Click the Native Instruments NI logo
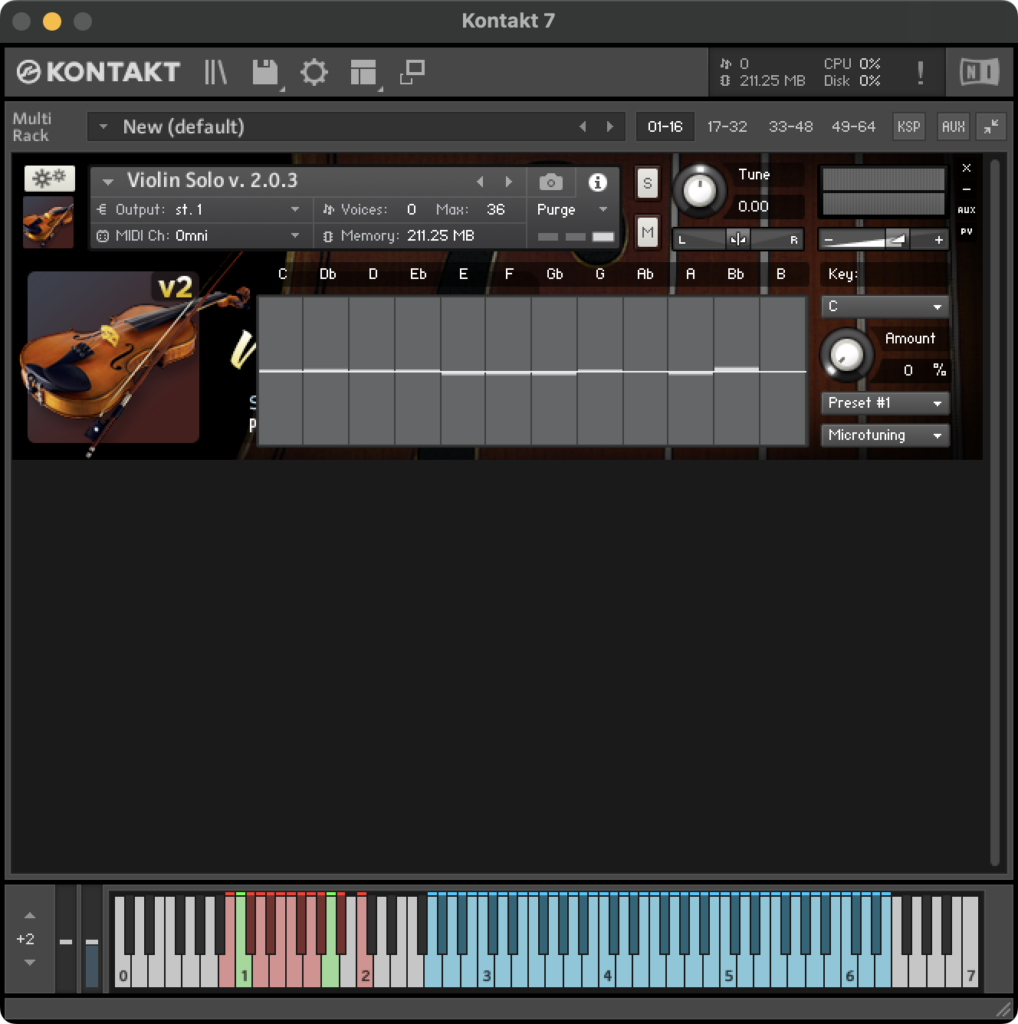The image size is (1018, 1024). click(x=979, y=72)
